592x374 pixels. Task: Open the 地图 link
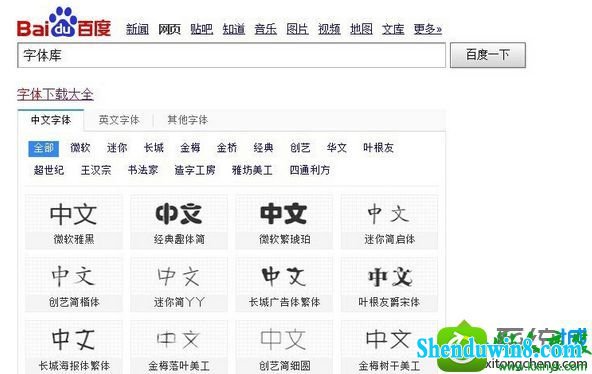point(361,29)
